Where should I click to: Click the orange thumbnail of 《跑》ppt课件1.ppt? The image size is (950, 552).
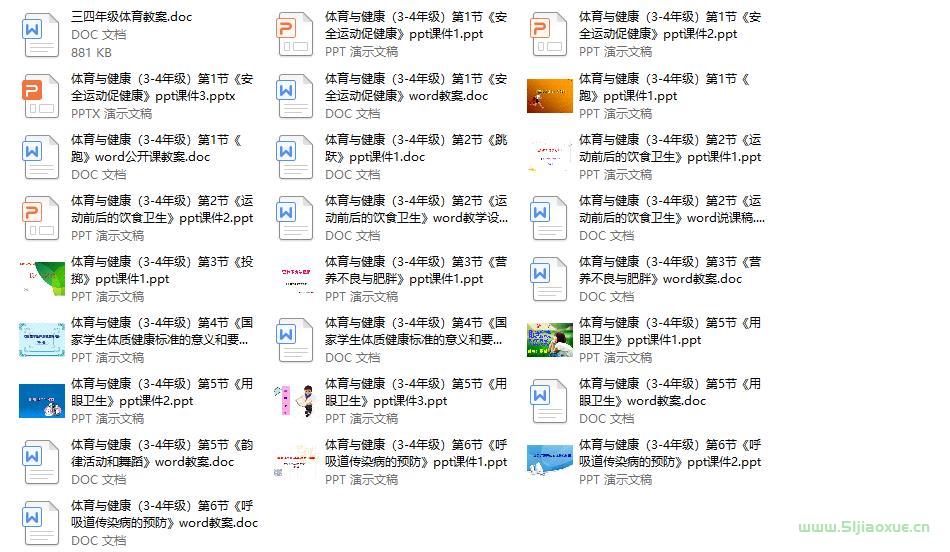click(550, 96)
